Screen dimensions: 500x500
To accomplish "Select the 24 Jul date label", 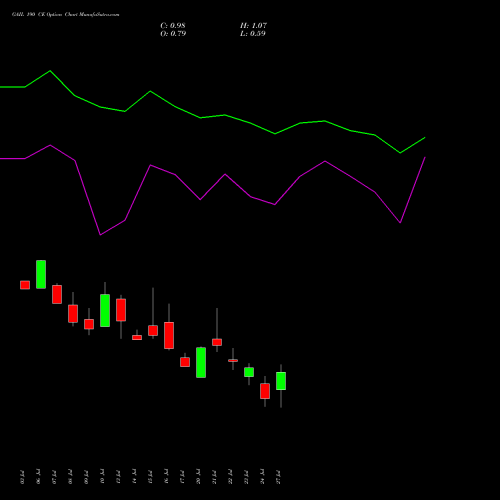I will click(263, 477).
